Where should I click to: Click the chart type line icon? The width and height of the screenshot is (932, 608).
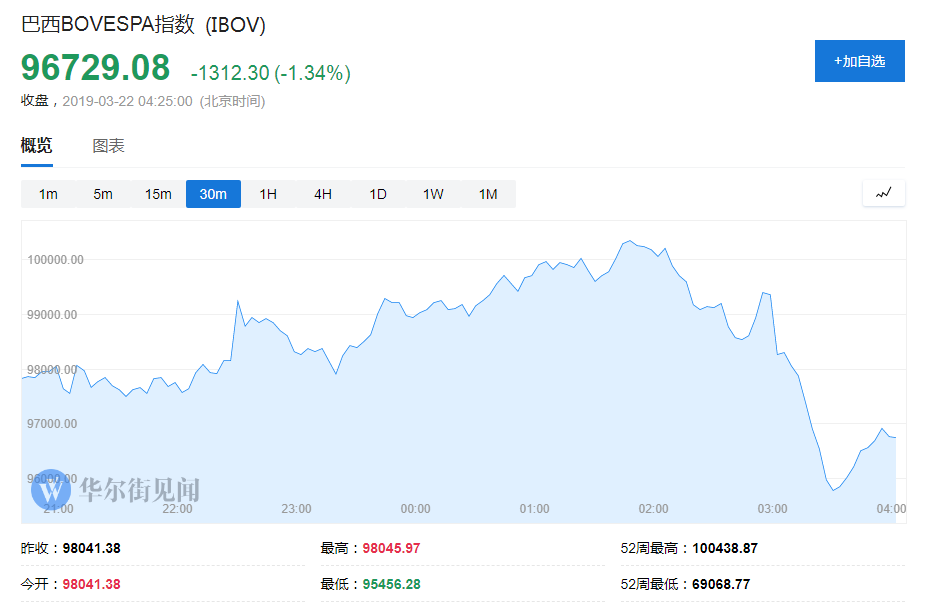pyautogui.click(x=884, y=193)
